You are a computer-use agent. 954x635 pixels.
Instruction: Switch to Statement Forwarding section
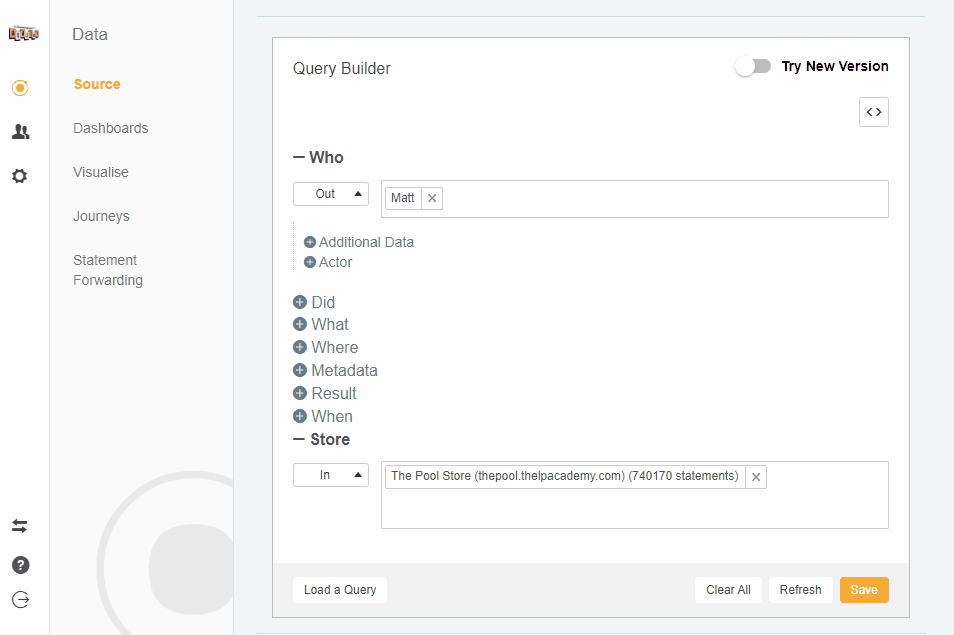tap(104, 270)
